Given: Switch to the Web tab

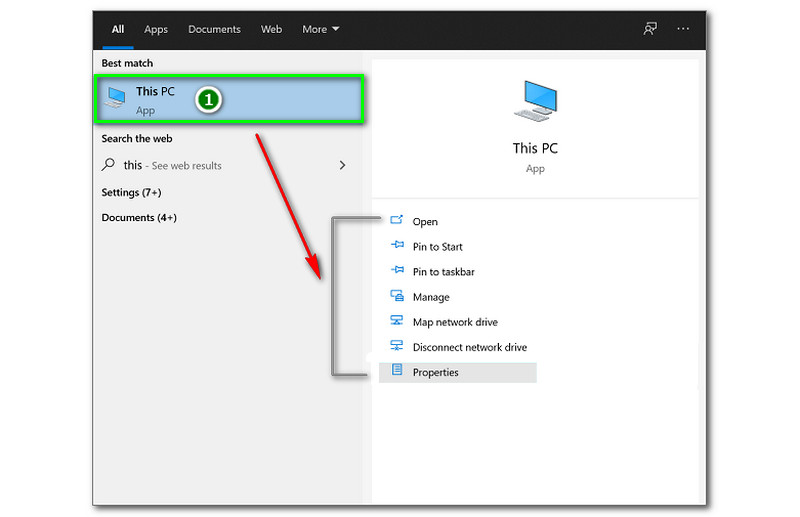Looking at the screenshot, I should (x=271, y=29).
